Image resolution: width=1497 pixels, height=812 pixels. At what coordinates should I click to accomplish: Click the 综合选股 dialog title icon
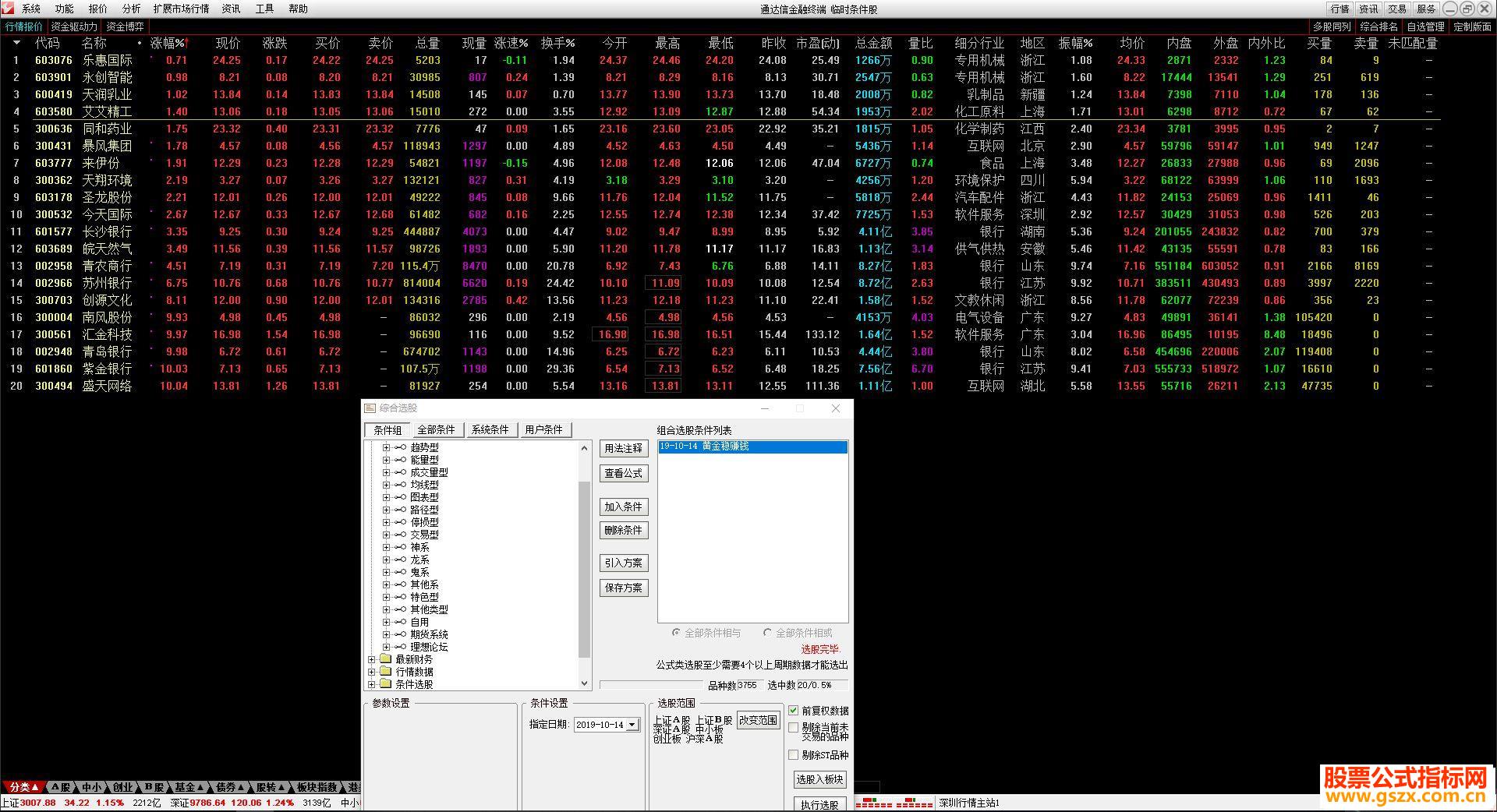tap(370, 408)
